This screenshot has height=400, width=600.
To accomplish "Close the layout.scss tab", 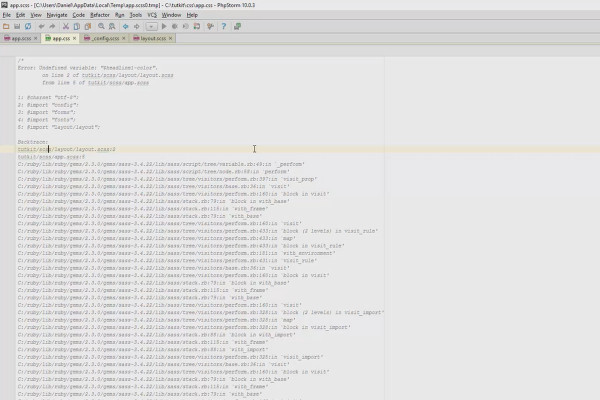I will (171, 38).
